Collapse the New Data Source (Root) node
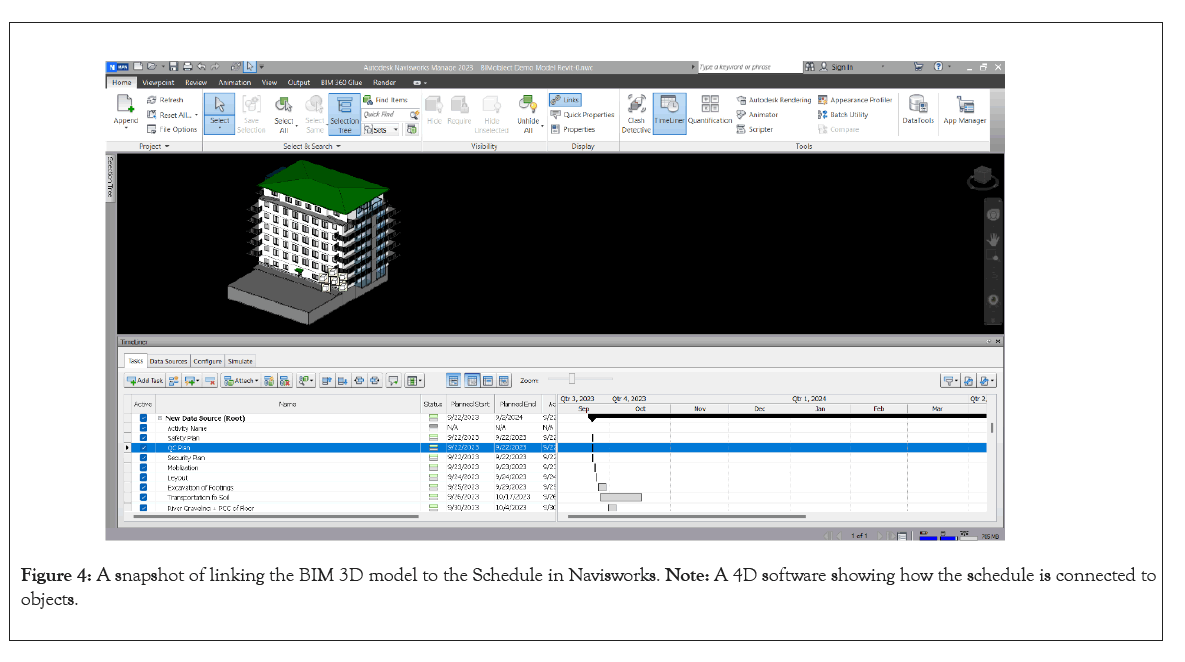 [x=159, y=417]
